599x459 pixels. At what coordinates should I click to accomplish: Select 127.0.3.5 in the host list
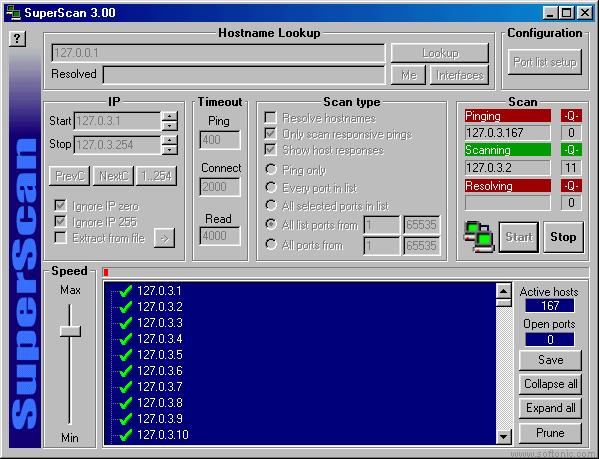160,355
